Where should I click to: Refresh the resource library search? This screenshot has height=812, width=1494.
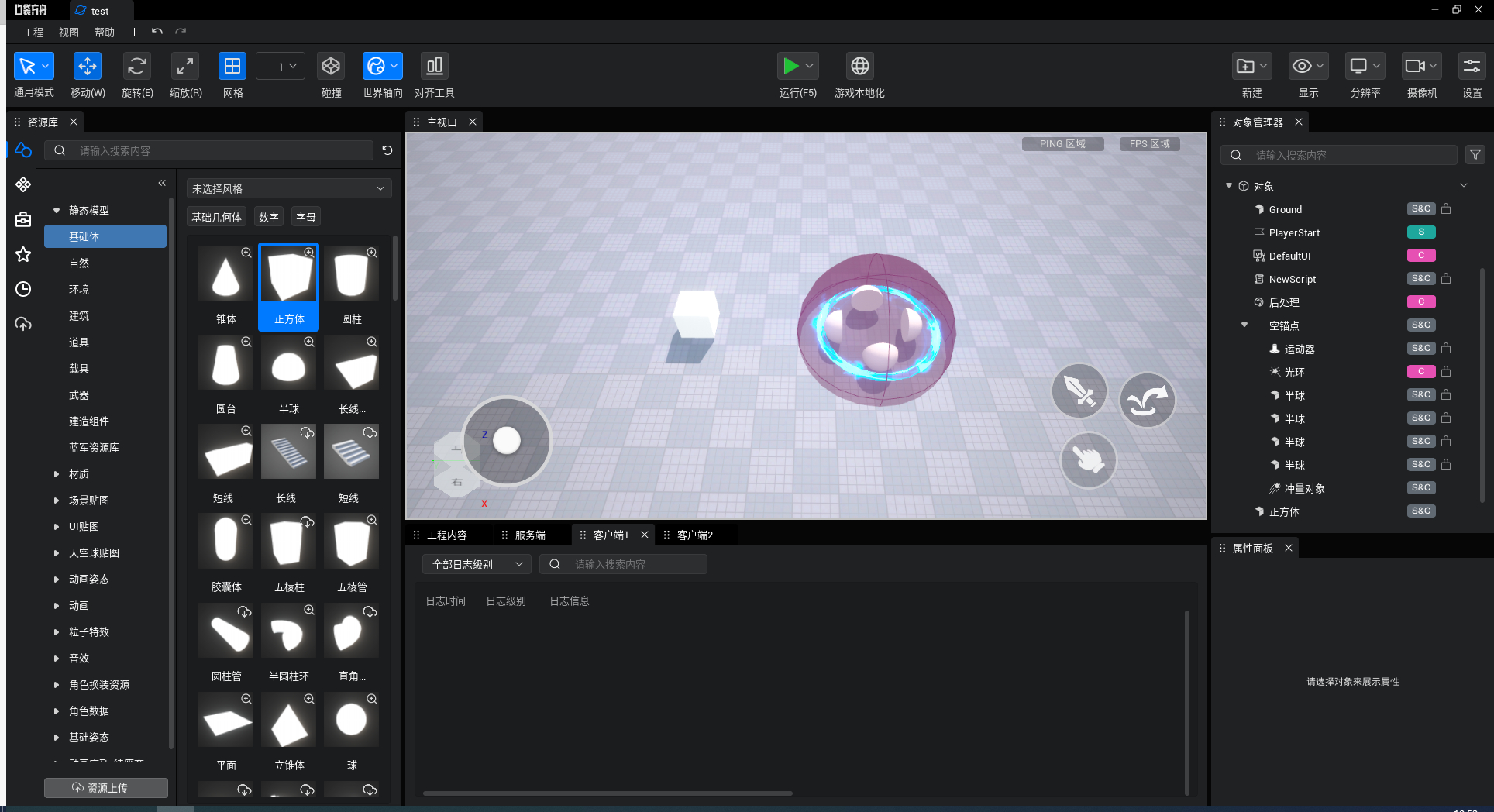click(387, 150)
